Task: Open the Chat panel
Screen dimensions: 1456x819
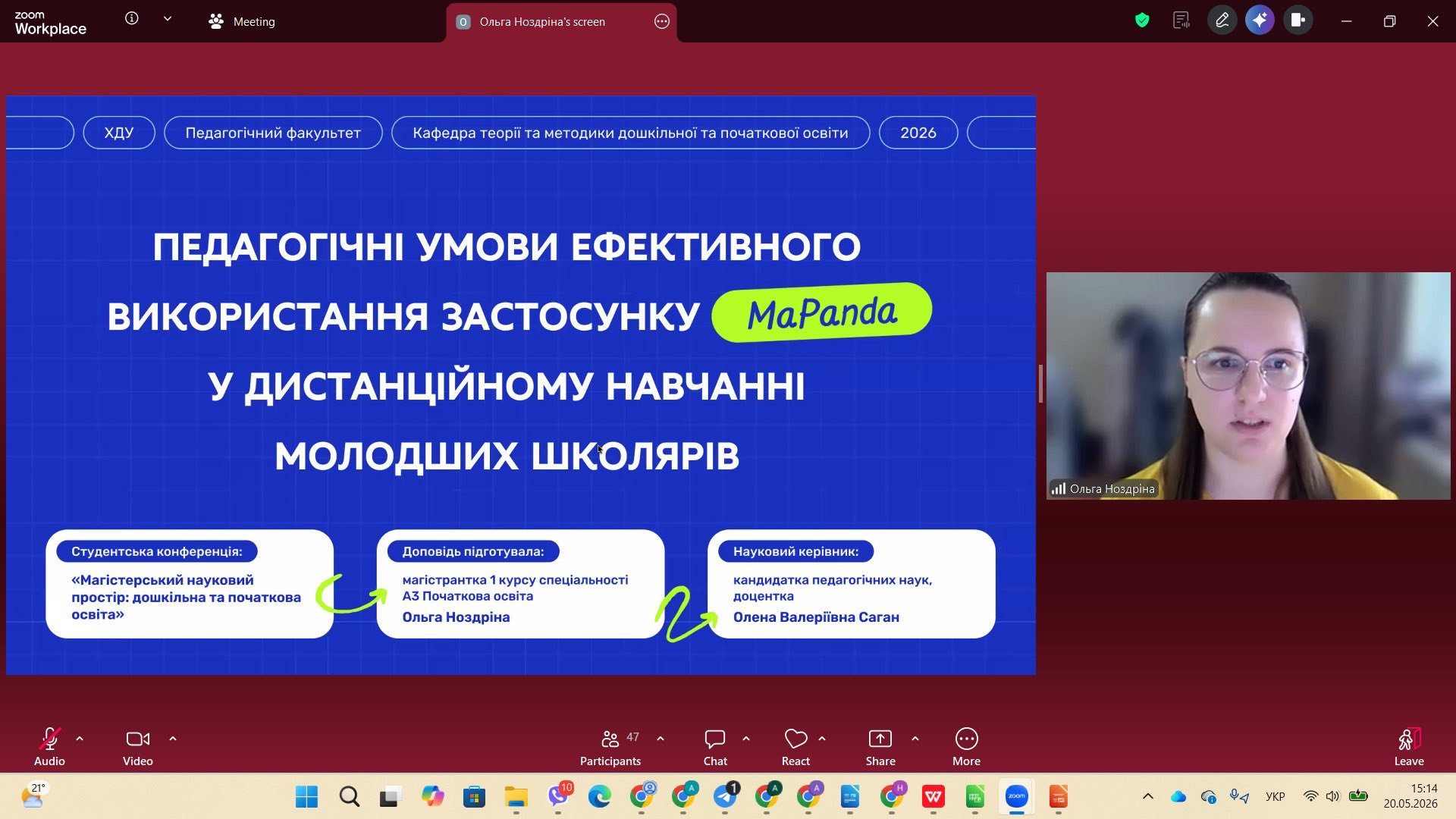Action: coord(715,747)
